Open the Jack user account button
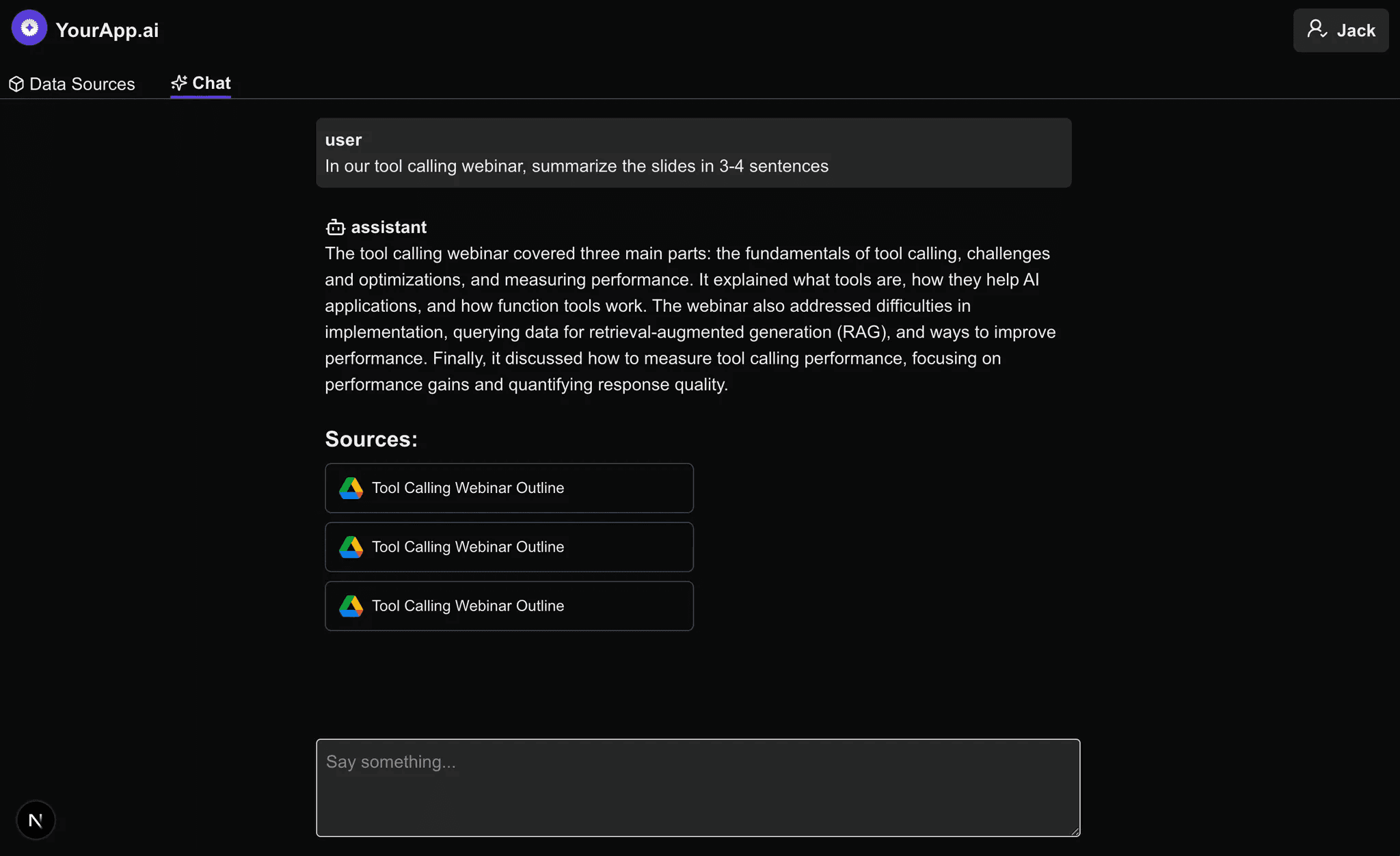Screen dimensions: 1400x856 [x=1340, y=30]
